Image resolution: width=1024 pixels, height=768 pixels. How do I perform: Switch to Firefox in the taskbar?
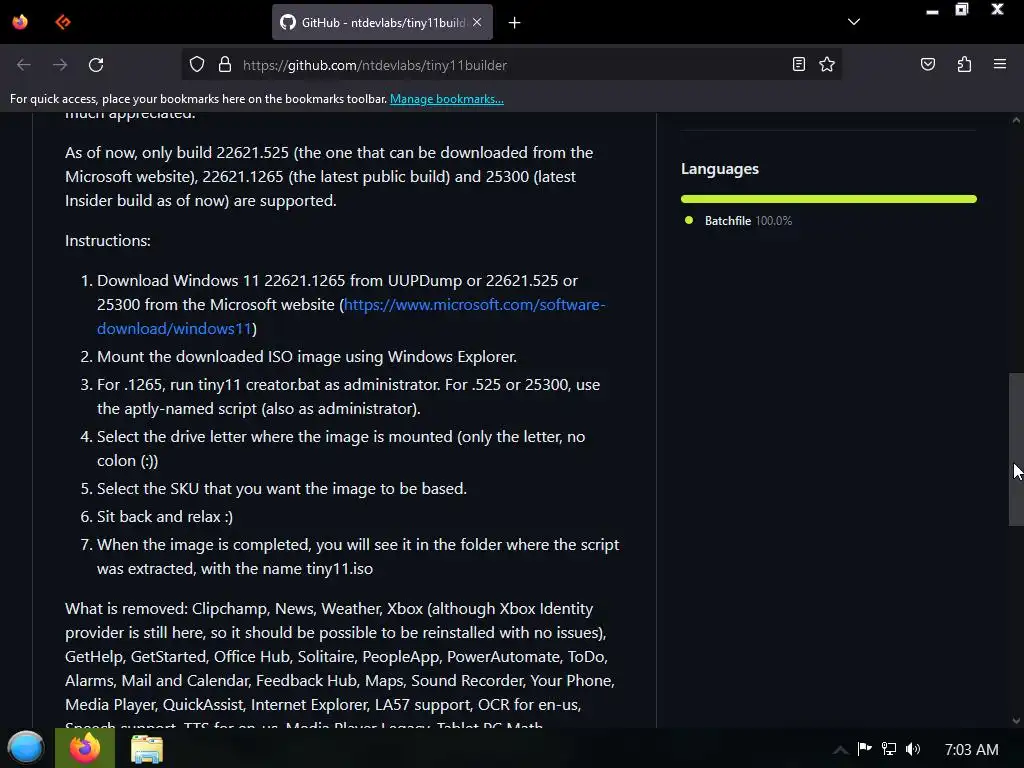(85, 748)
